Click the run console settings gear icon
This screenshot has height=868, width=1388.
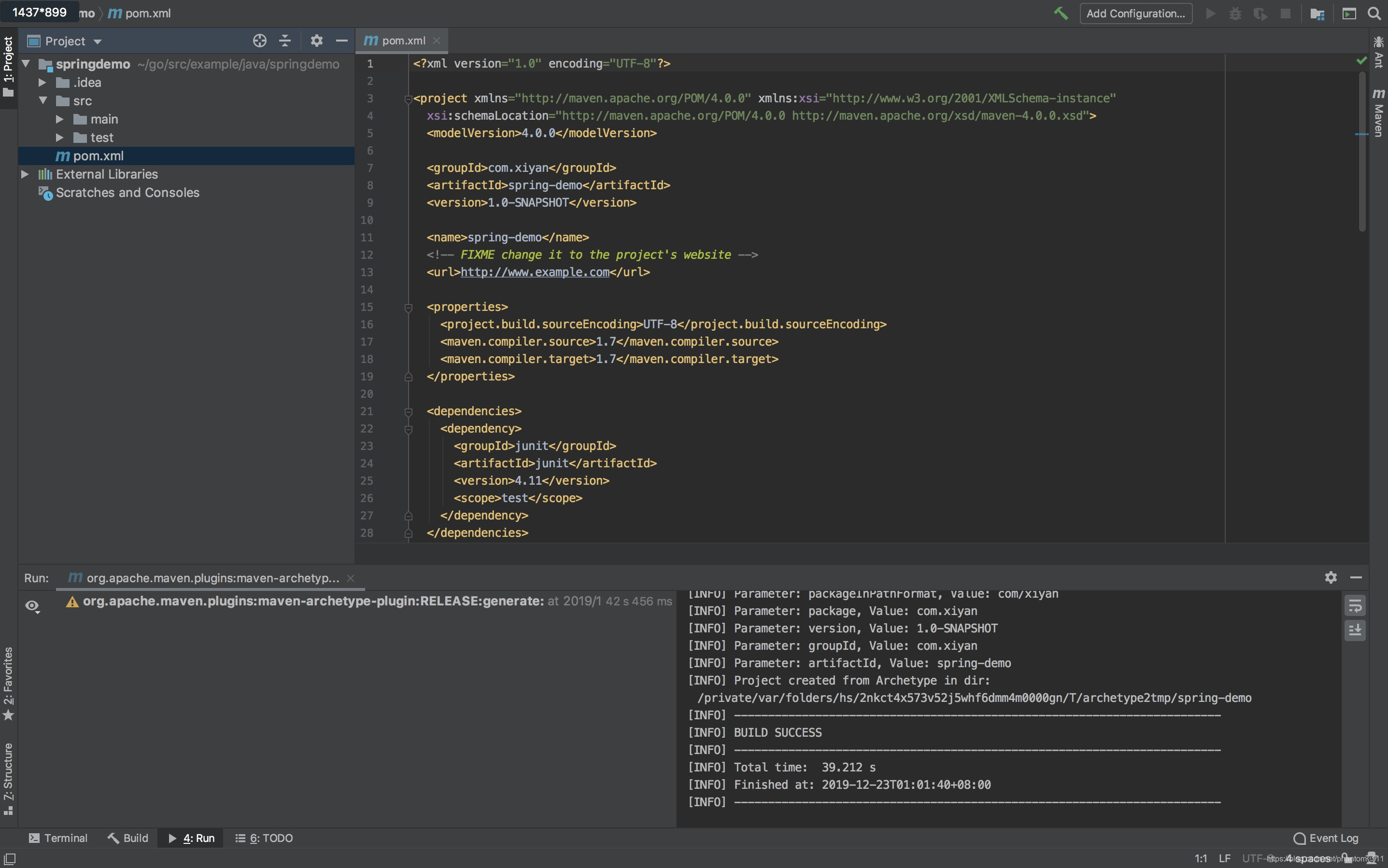(x=1332, y=577)
